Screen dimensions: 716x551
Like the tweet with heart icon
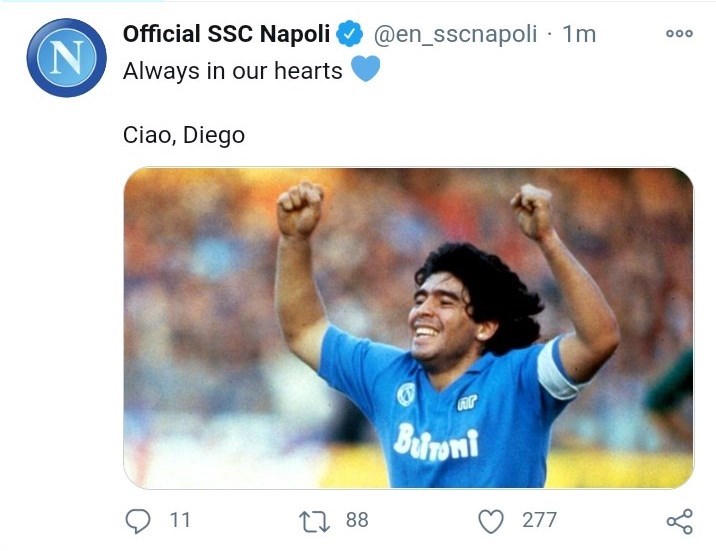click(x=490, y=520)
